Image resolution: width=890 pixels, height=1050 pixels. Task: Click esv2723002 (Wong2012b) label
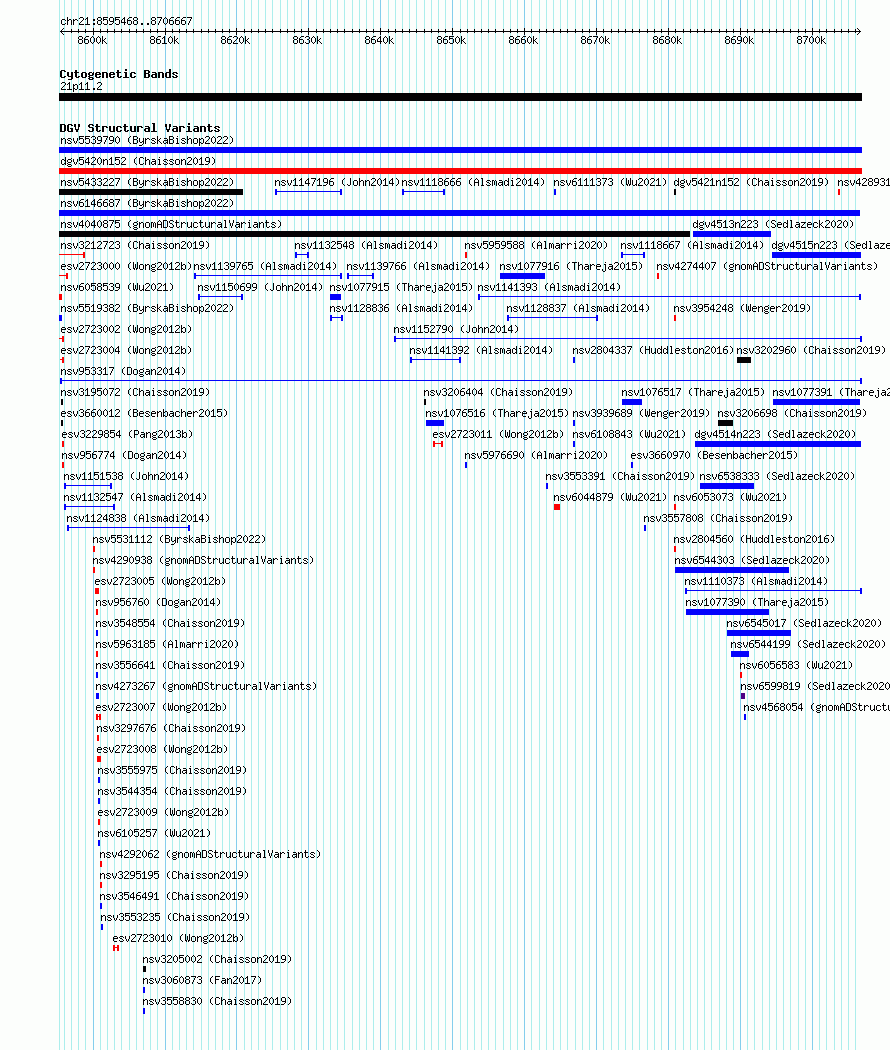(126, 329)
